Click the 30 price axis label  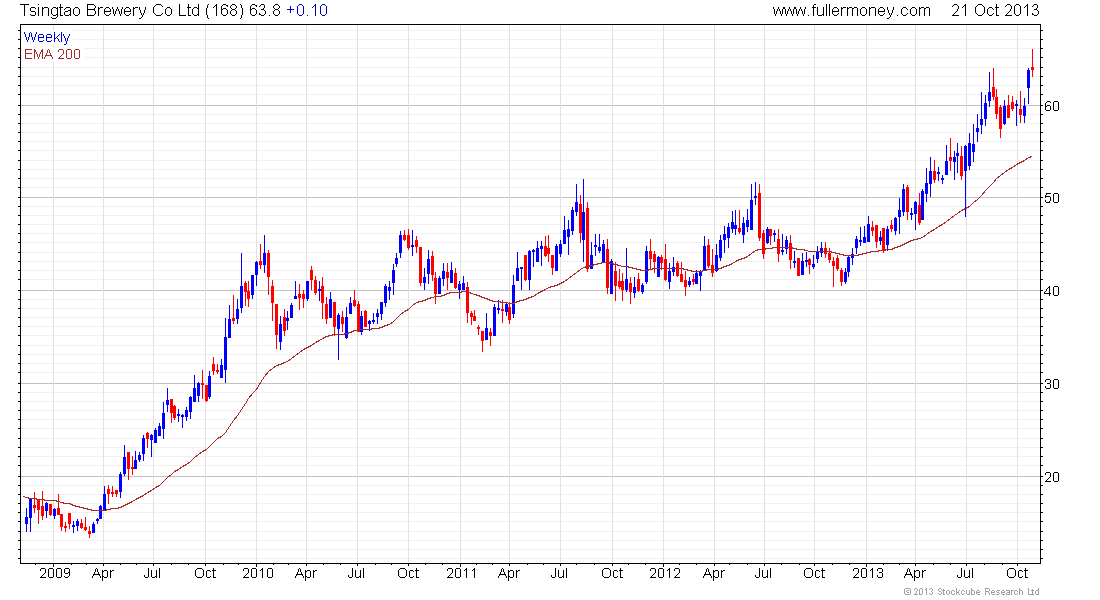click(1052, 384)
